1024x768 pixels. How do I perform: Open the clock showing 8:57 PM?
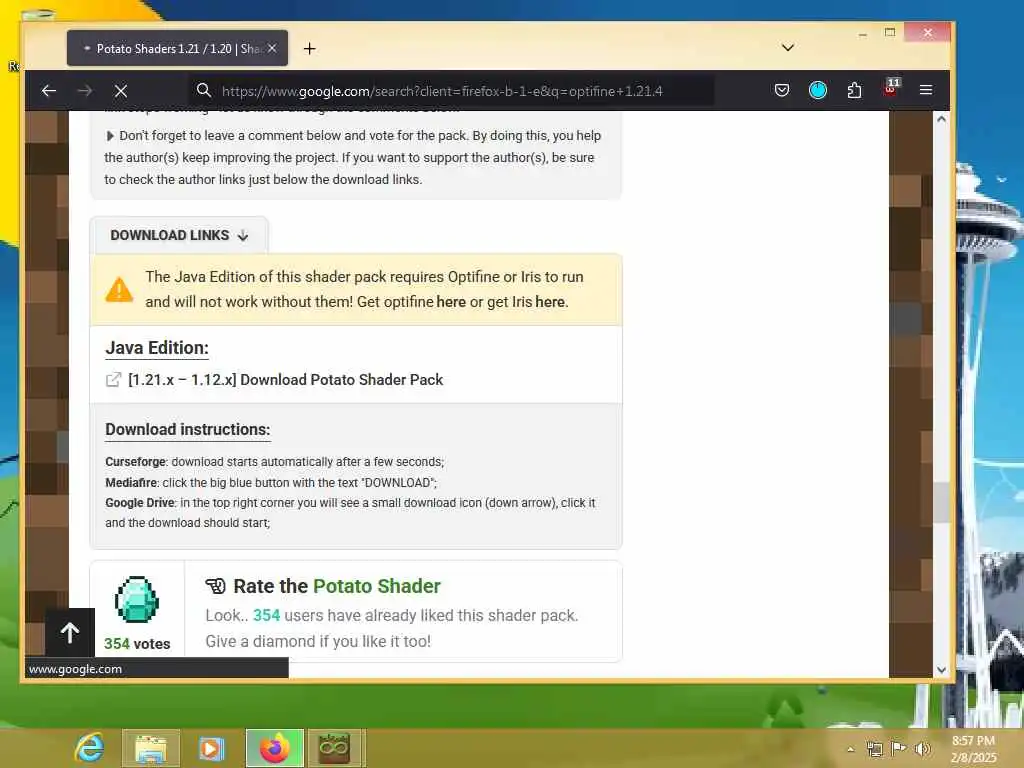coord(973,749)
